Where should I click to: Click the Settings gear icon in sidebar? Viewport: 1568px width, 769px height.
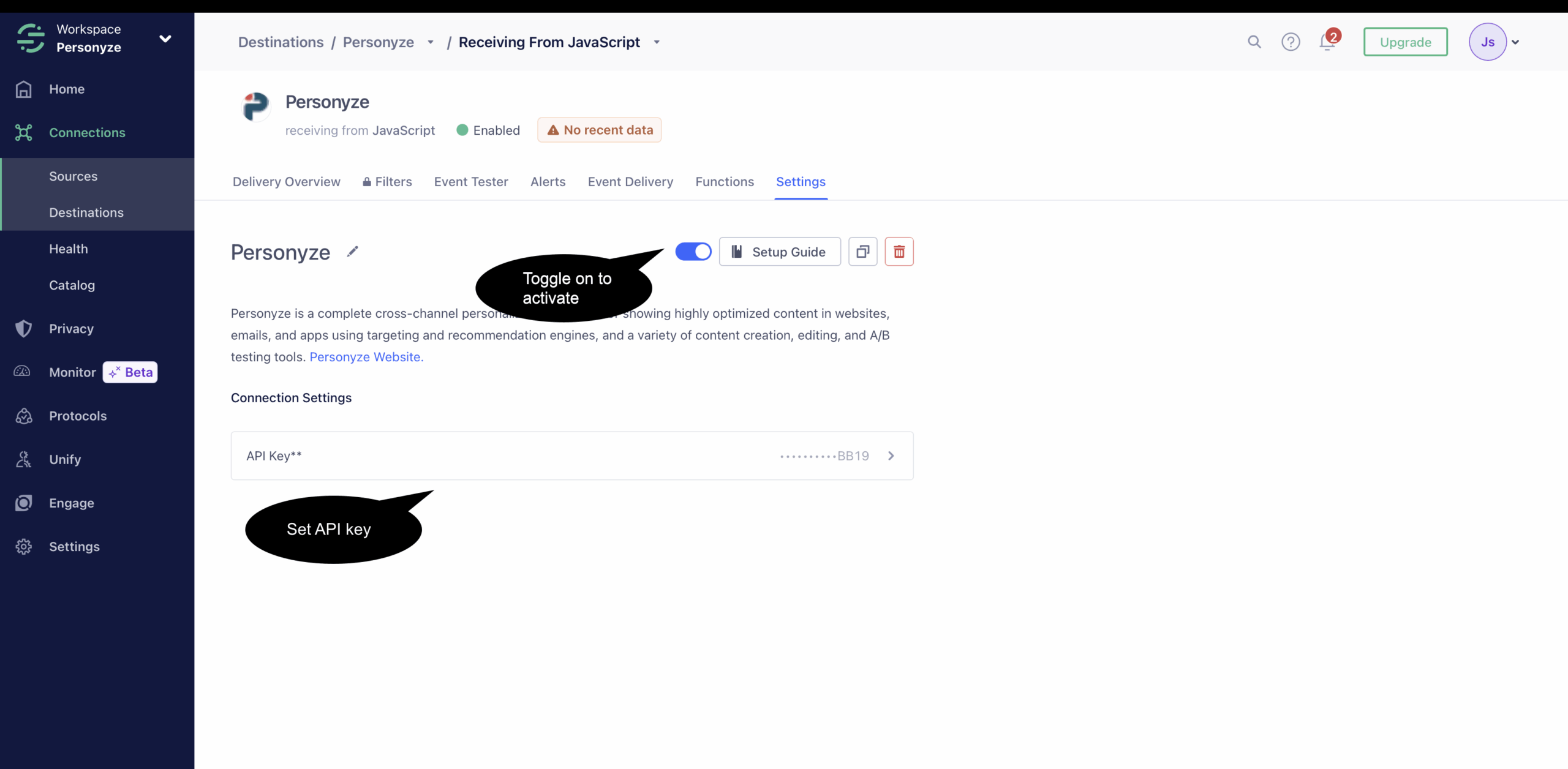coord(23,546)
